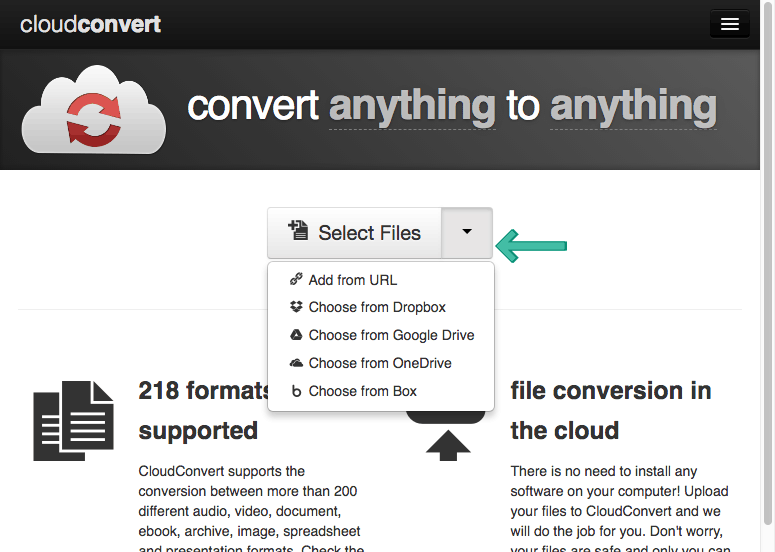Click the Dropbox icon in menu
775x552 pixels.
(x=296, y=307)
